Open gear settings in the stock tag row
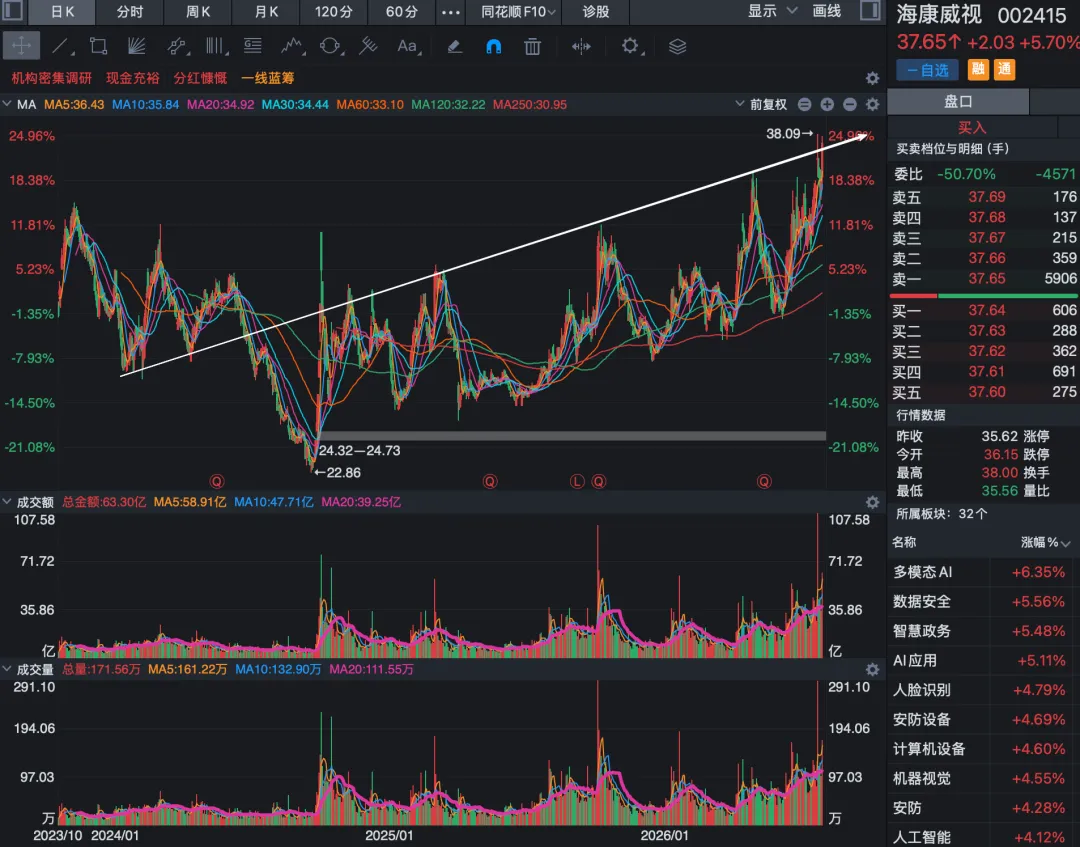This screenshot has width=1080, height=847. pos(872,79)
